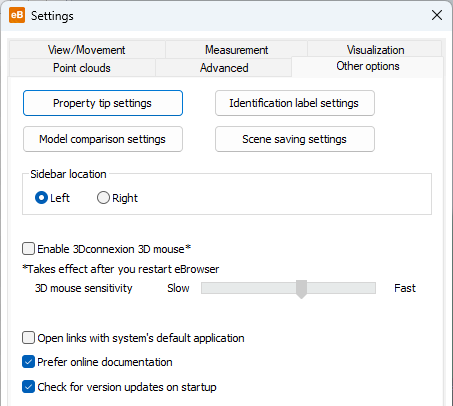Open Property tip settings
453x406 pixels.
point(103,103)
